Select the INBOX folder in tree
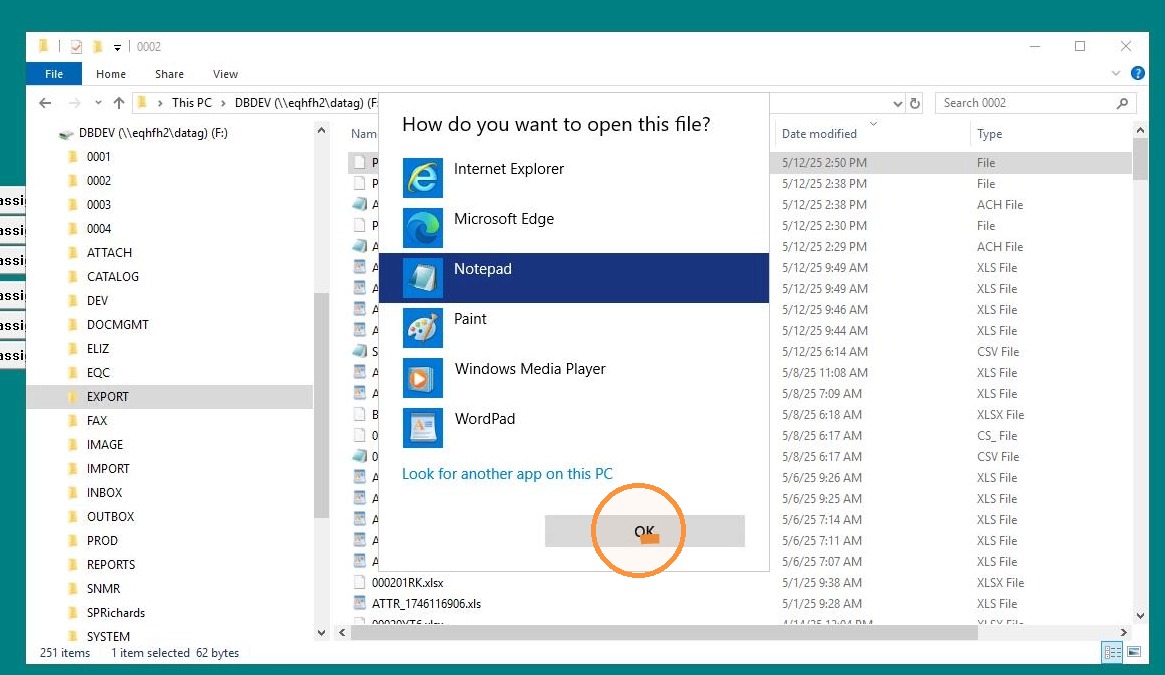Viewport: 1165px width, 675px height. (x=104, y=493)
